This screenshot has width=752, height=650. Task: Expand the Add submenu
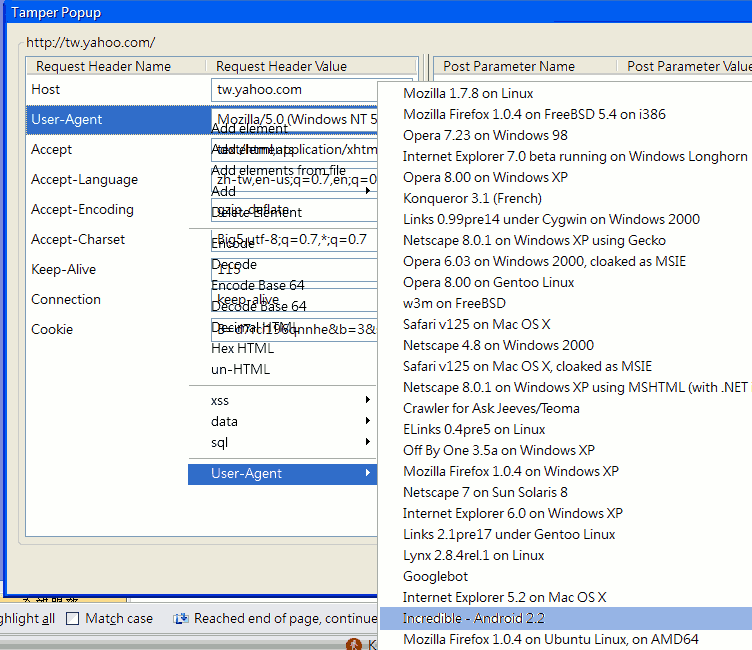click(282, 191)
